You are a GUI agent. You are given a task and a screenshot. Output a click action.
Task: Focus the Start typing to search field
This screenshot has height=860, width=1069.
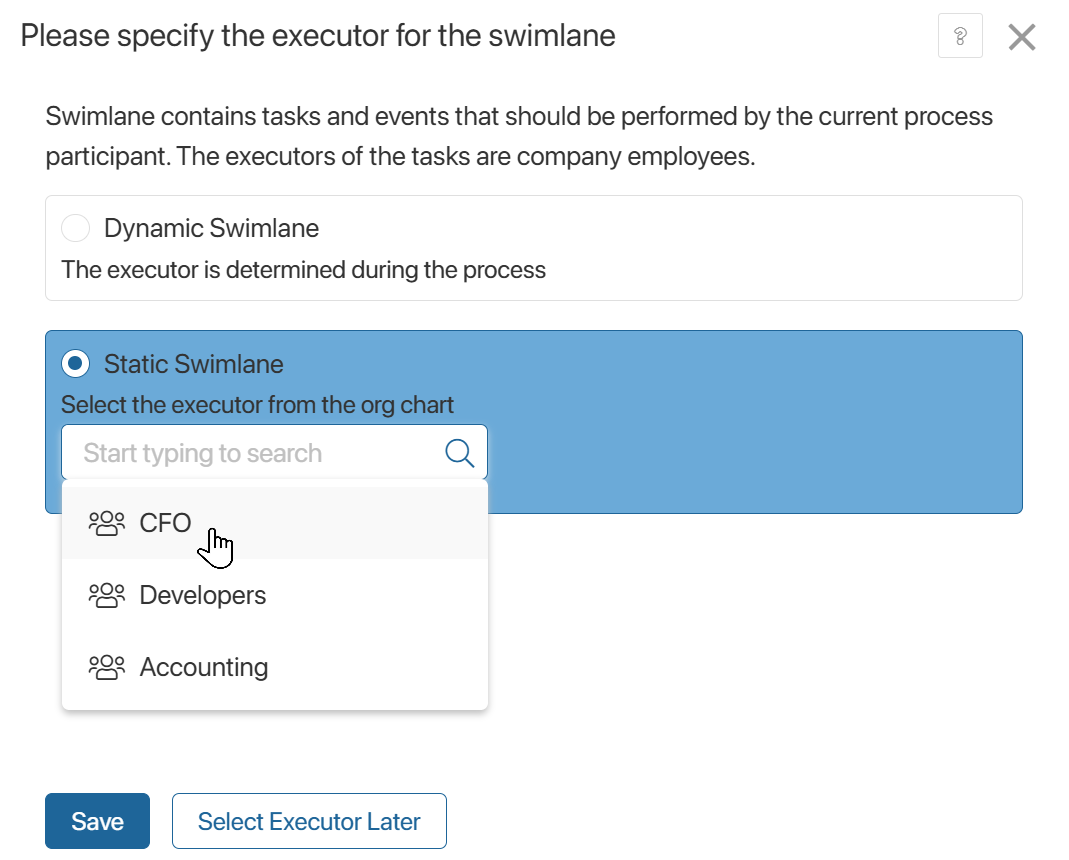(x=250, y=452)
